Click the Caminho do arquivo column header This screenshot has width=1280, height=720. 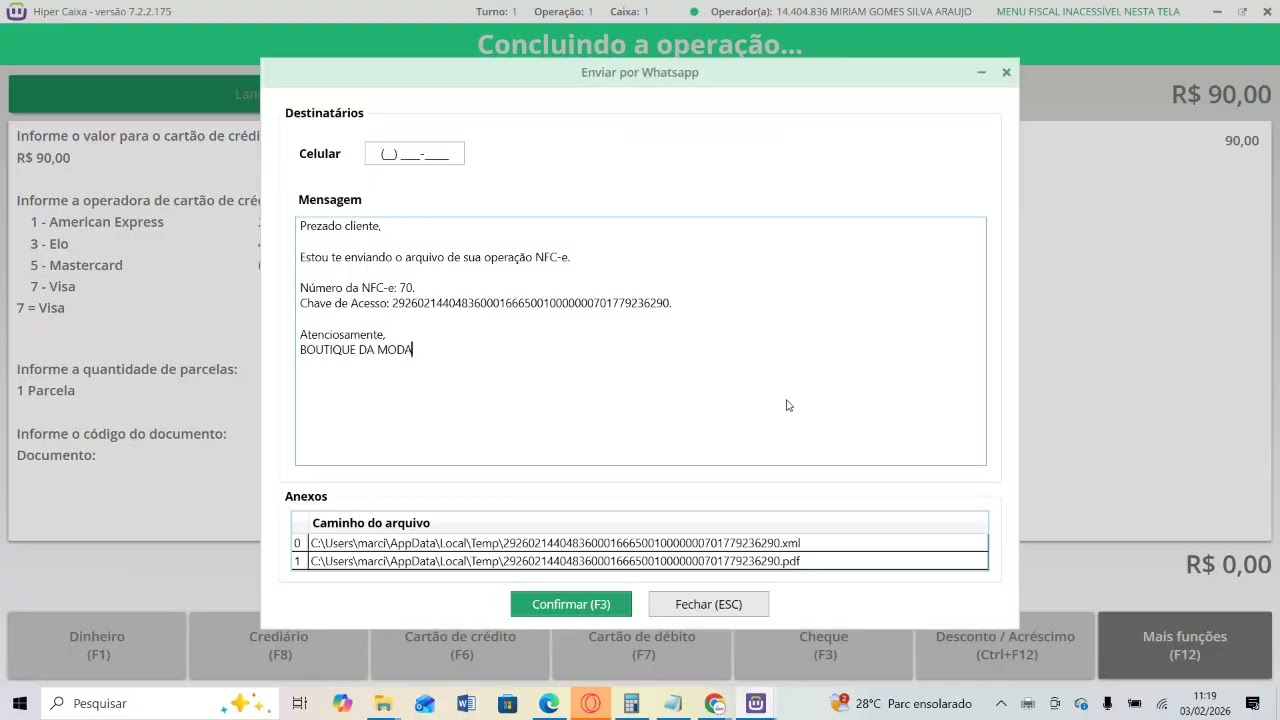coord(371,523)
